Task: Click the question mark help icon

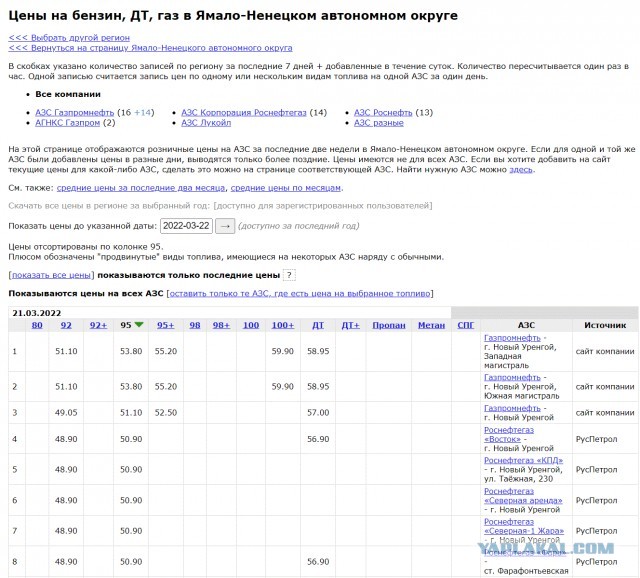Action: [x=289, y=275]
